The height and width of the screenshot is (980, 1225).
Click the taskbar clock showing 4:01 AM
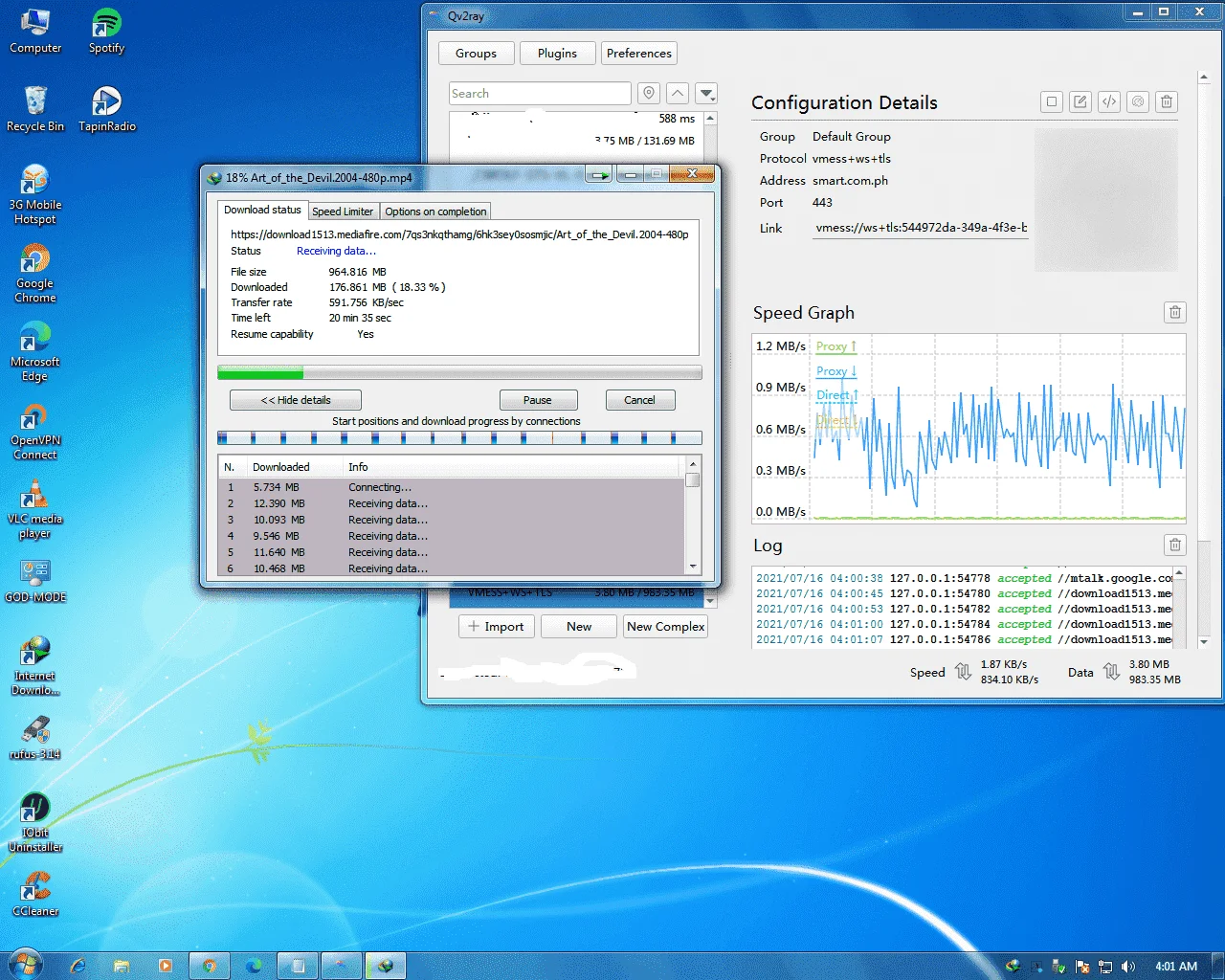pos(1176,967)
